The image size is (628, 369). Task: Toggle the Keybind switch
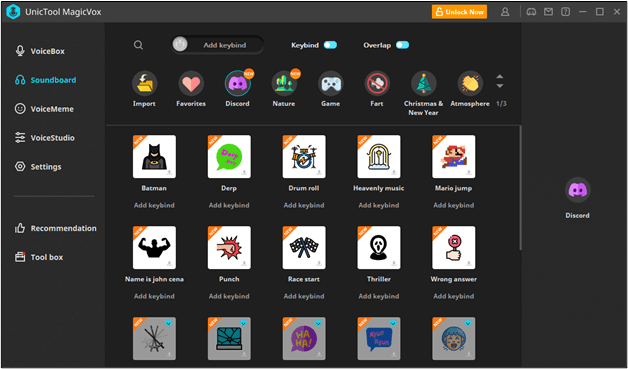(x=330, y=45)
